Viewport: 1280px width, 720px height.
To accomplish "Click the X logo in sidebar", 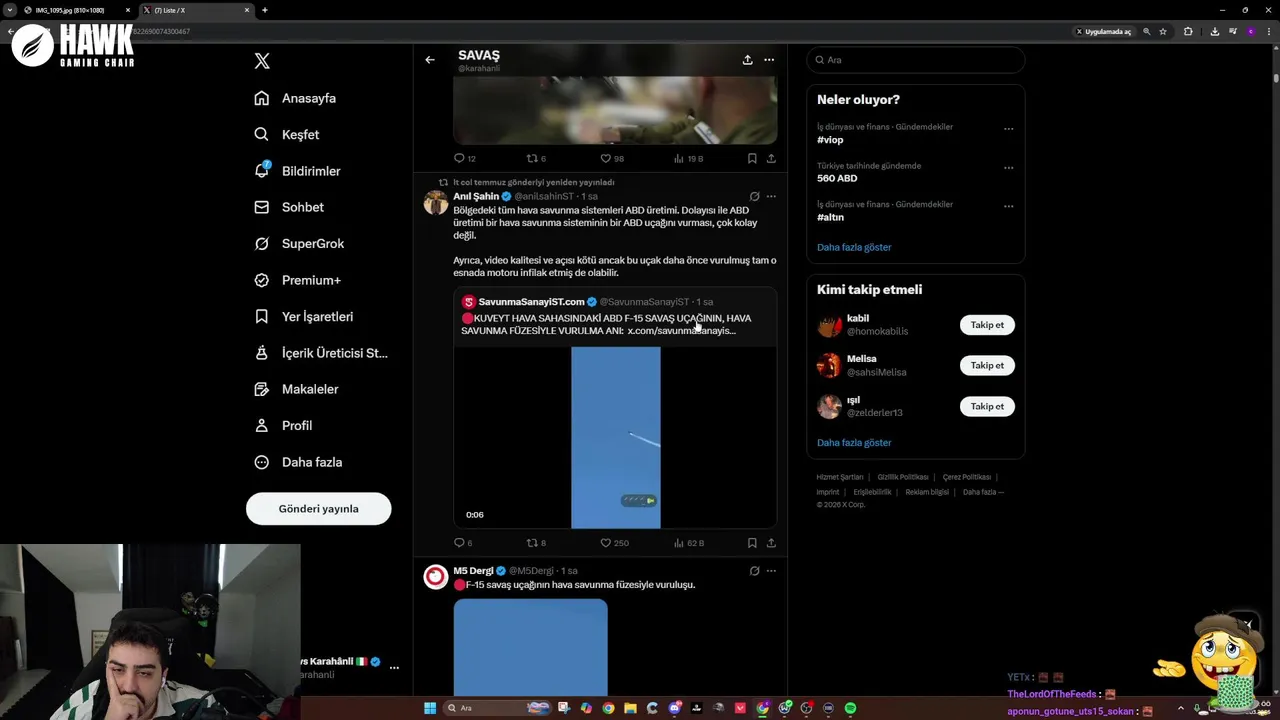I will pyautogui.click(x=262, y=61).
